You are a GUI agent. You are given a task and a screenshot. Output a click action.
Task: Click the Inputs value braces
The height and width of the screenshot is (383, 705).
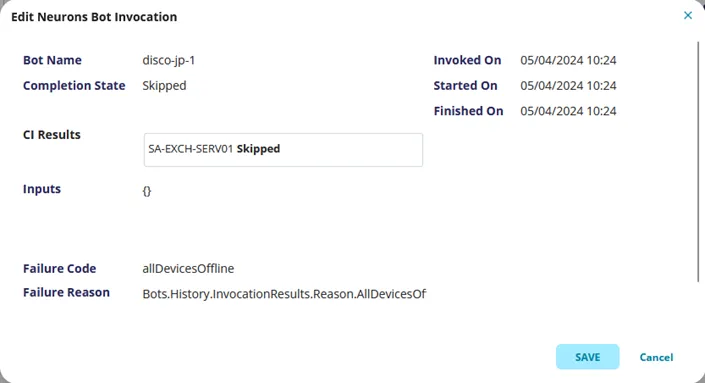[x=147, y=191]
